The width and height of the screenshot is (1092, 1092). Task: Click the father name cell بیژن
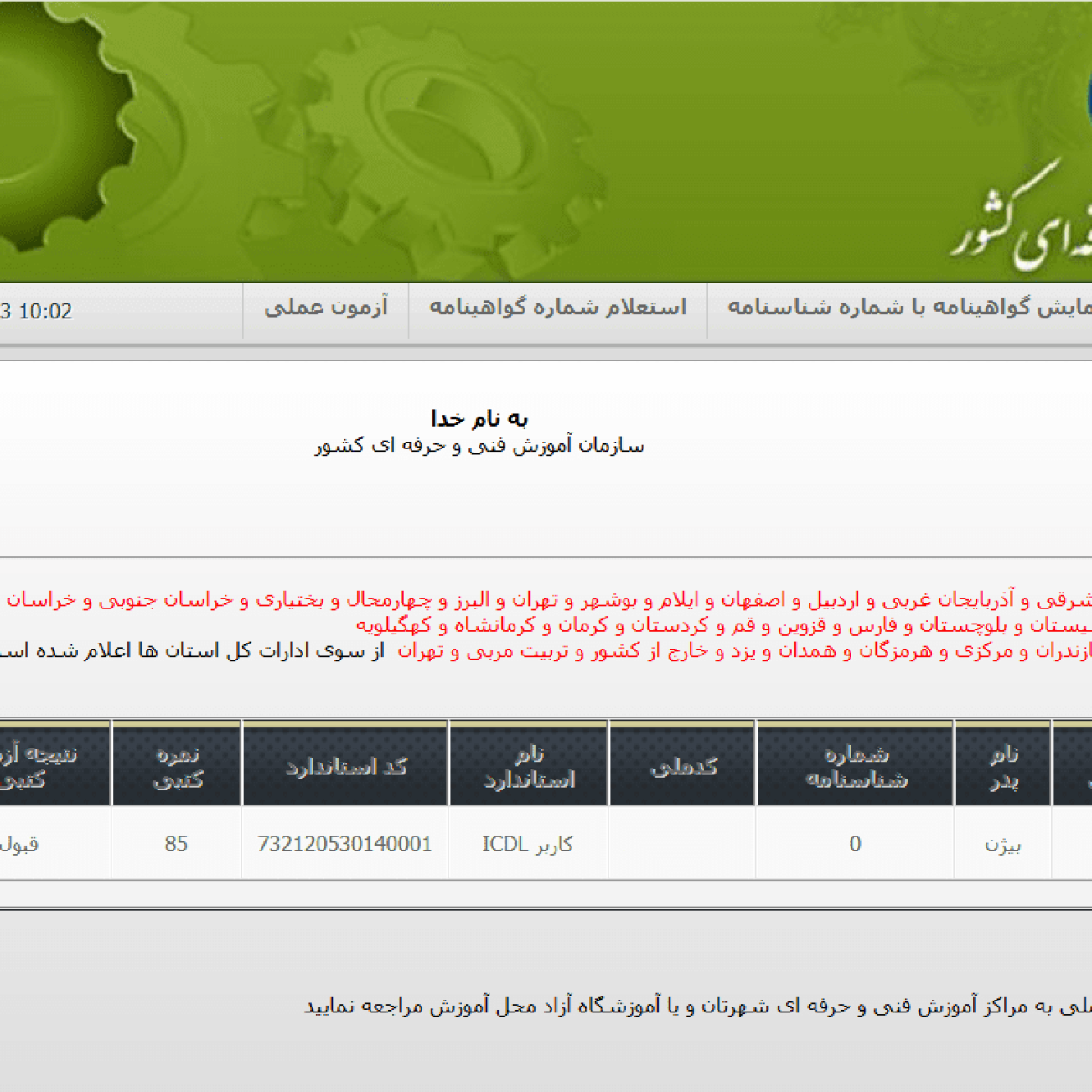1002,844
